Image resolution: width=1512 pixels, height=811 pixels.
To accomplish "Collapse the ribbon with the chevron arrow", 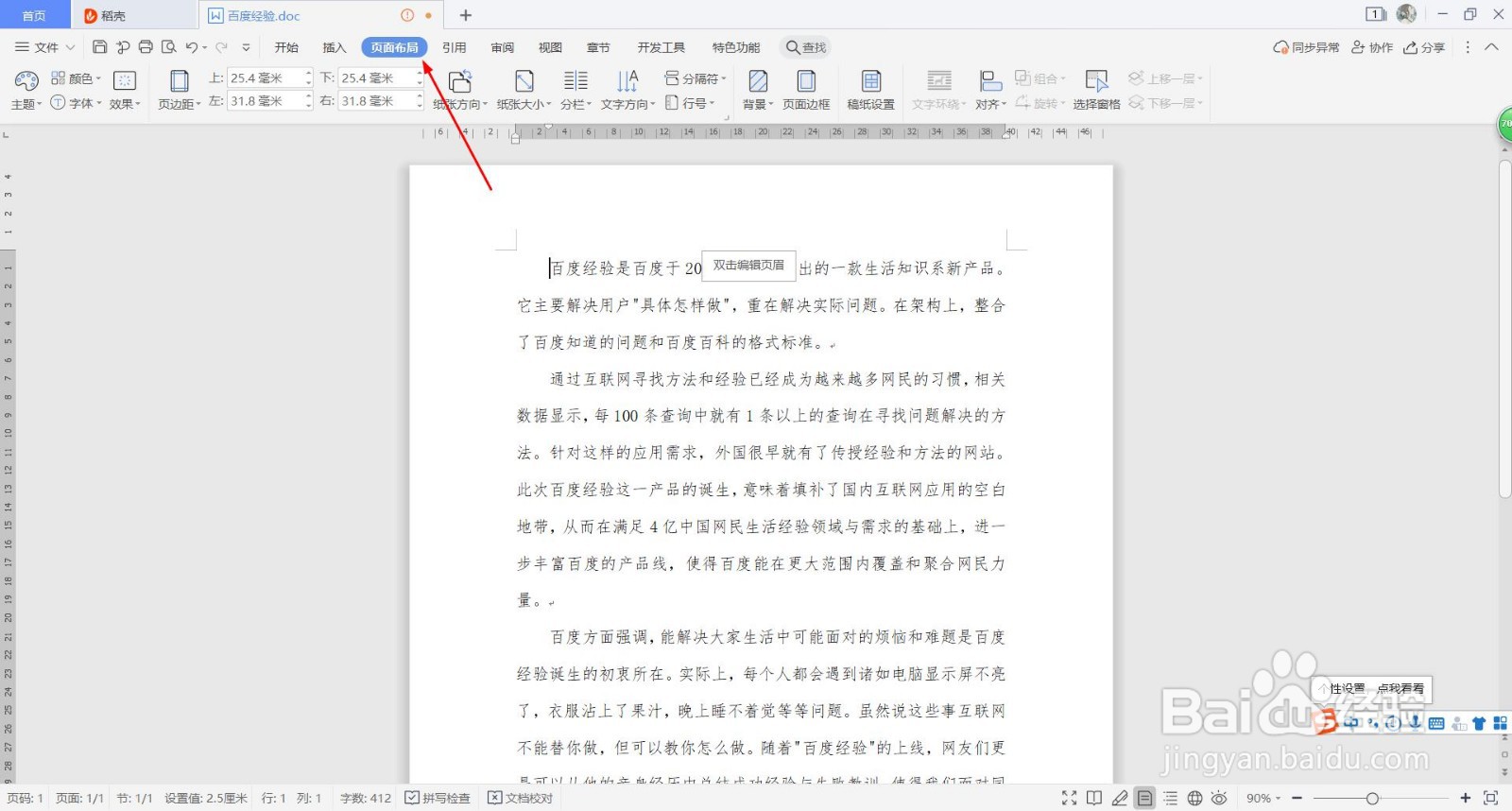I will [1492, 46].
